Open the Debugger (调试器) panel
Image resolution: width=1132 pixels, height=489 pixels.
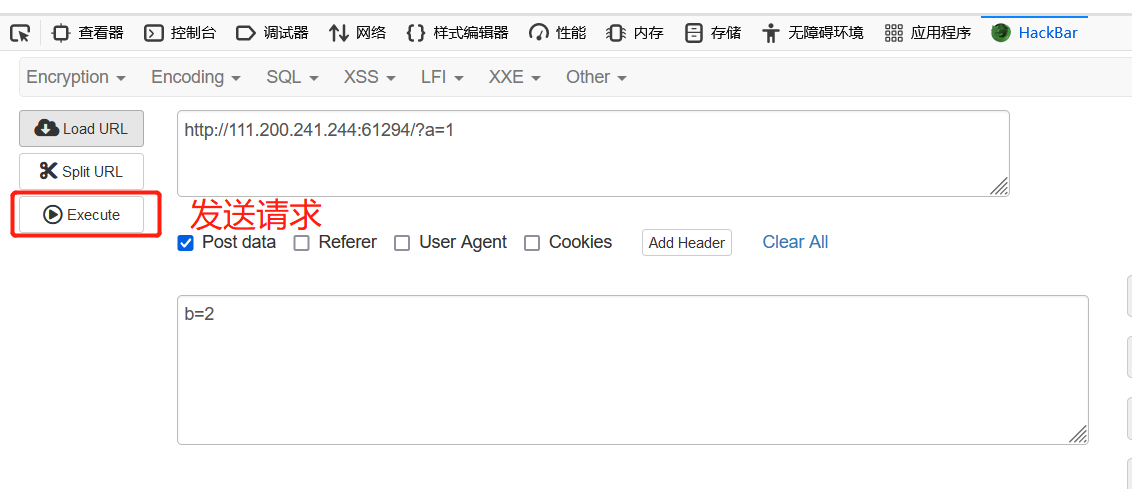tap(272, 33)
